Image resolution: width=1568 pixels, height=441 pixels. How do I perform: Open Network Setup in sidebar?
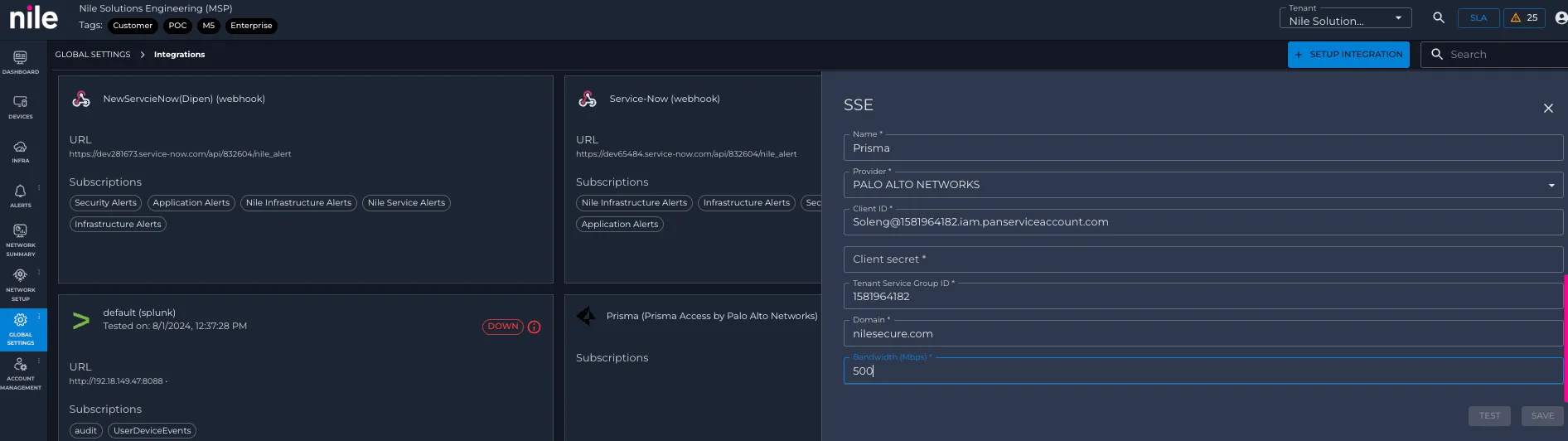[x=20, y=283]
